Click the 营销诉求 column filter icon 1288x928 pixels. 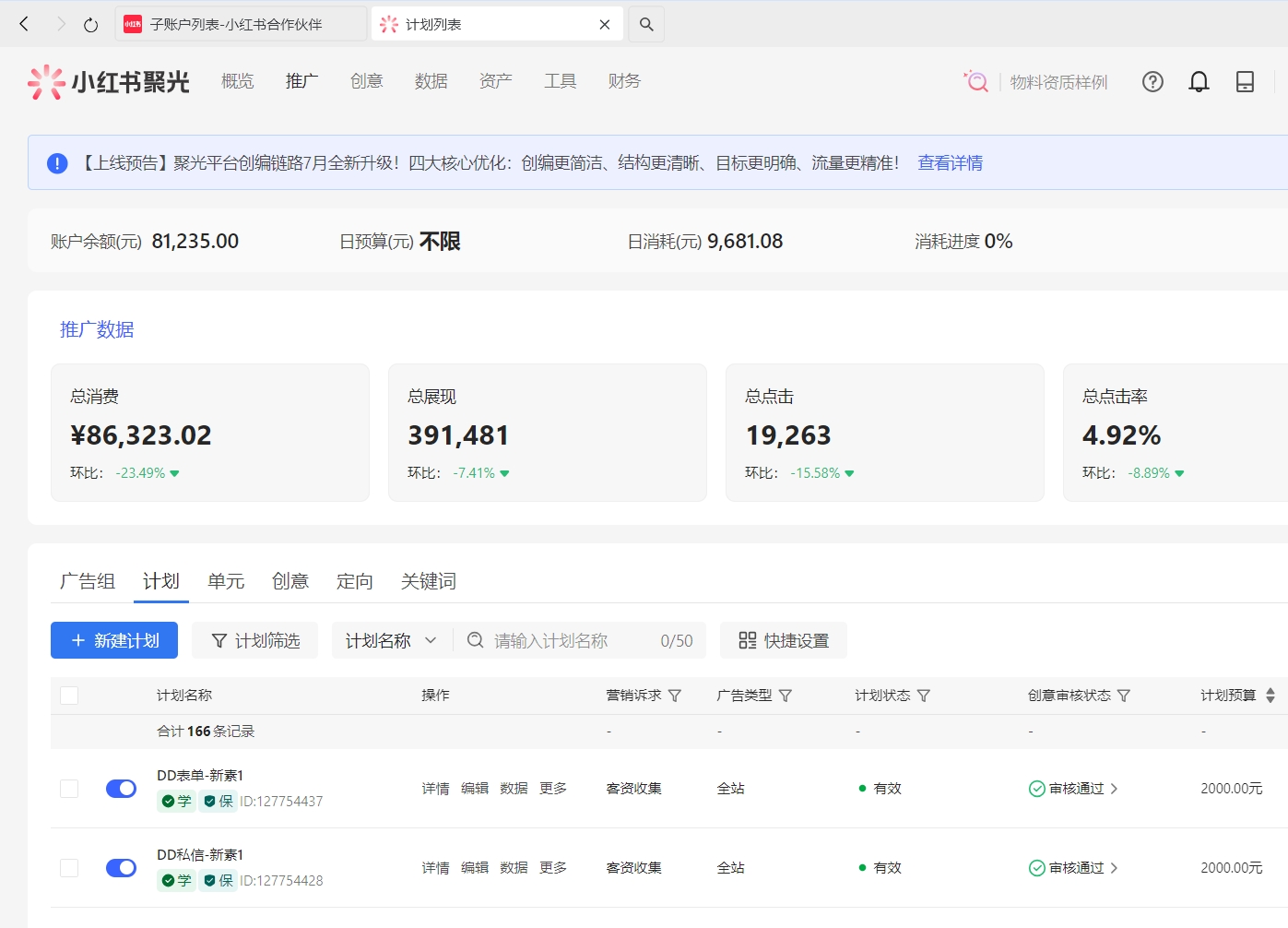tap(675, 696)
